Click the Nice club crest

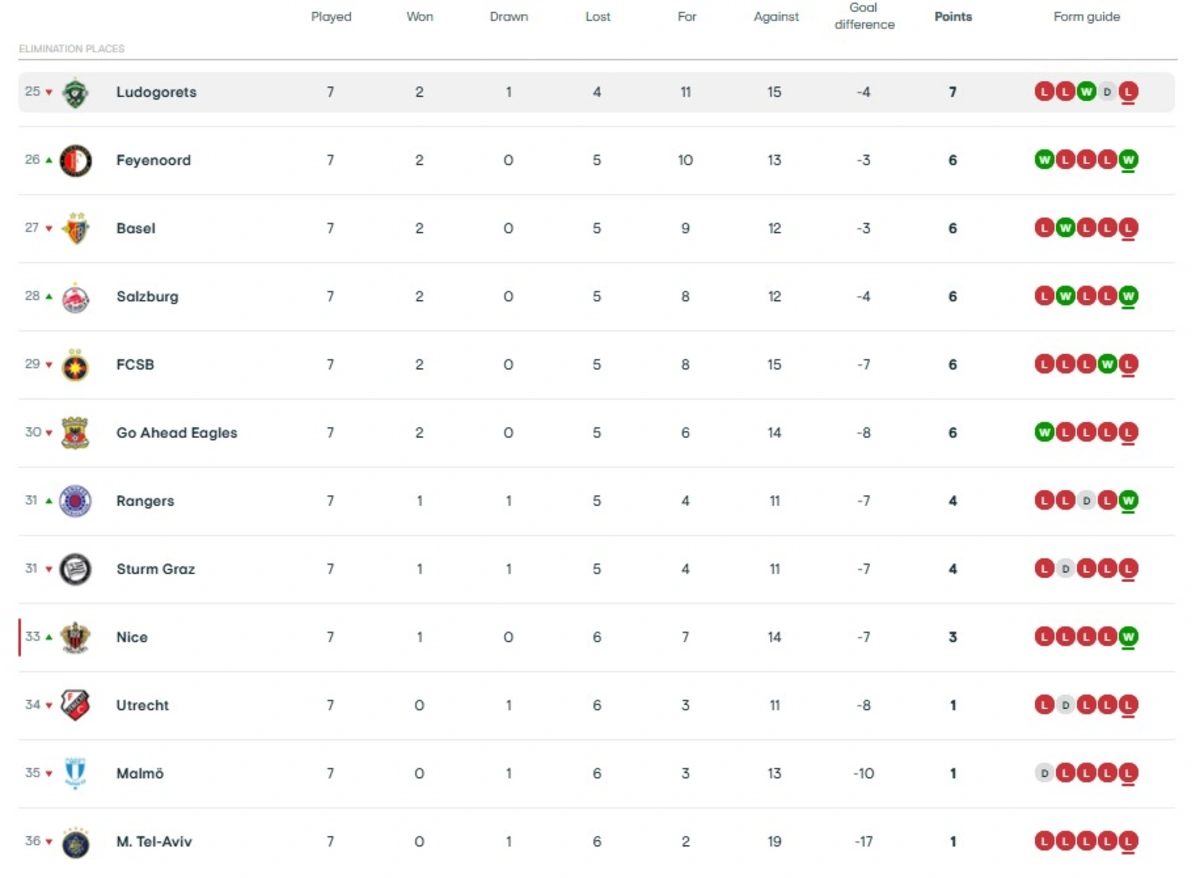(75, 637)
